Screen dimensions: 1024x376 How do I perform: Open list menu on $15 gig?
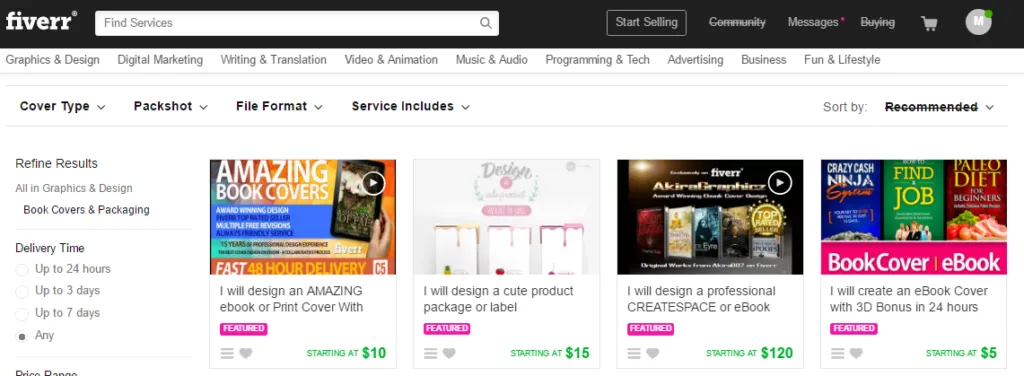coord(430,353)
